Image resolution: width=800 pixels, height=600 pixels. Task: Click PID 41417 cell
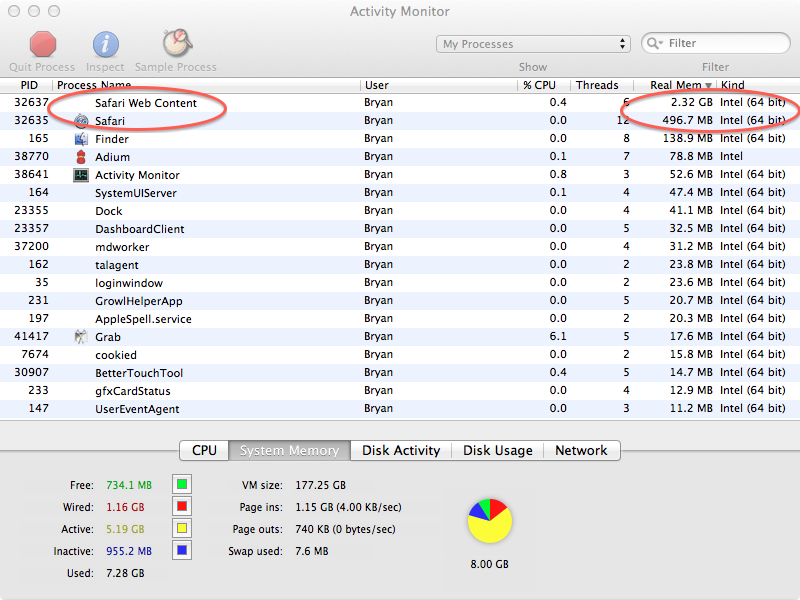coord(31,337)
